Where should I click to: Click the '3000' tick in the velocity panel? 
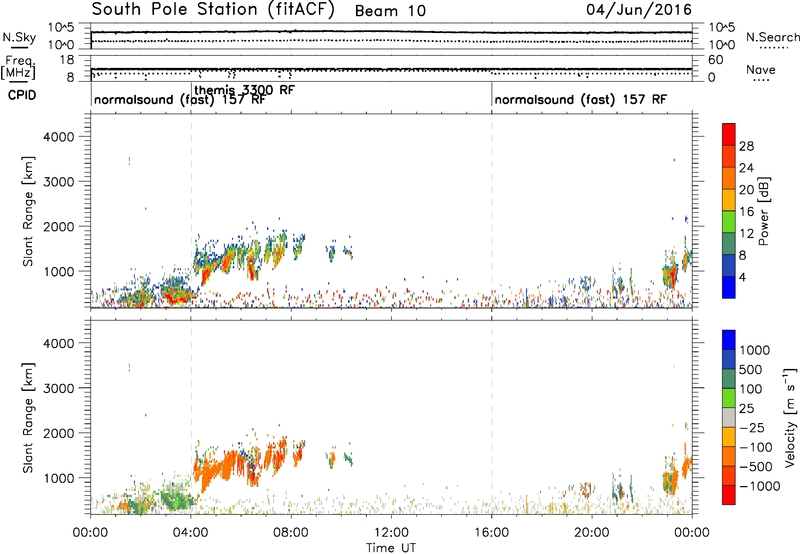pyautogui.click(x=58, y=388)
